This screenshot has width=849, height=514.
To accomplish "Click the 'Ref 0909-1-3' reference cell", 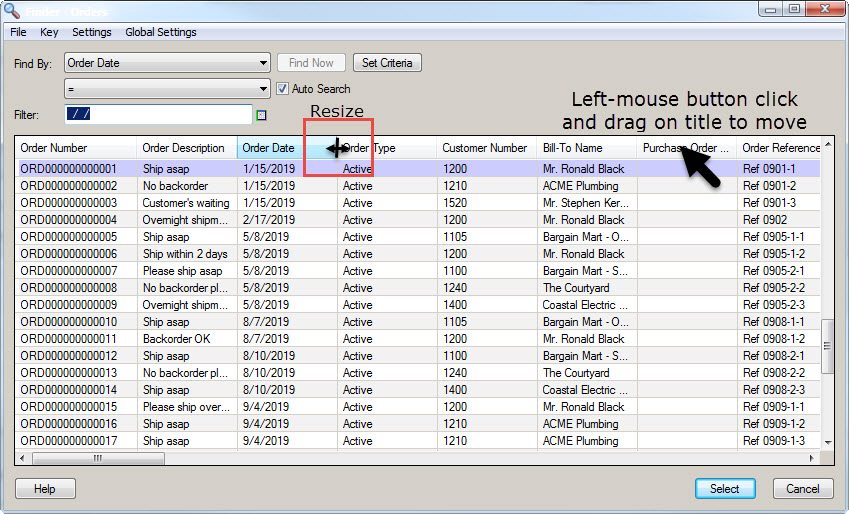I will pyautogui.click(x=779, y=441).
